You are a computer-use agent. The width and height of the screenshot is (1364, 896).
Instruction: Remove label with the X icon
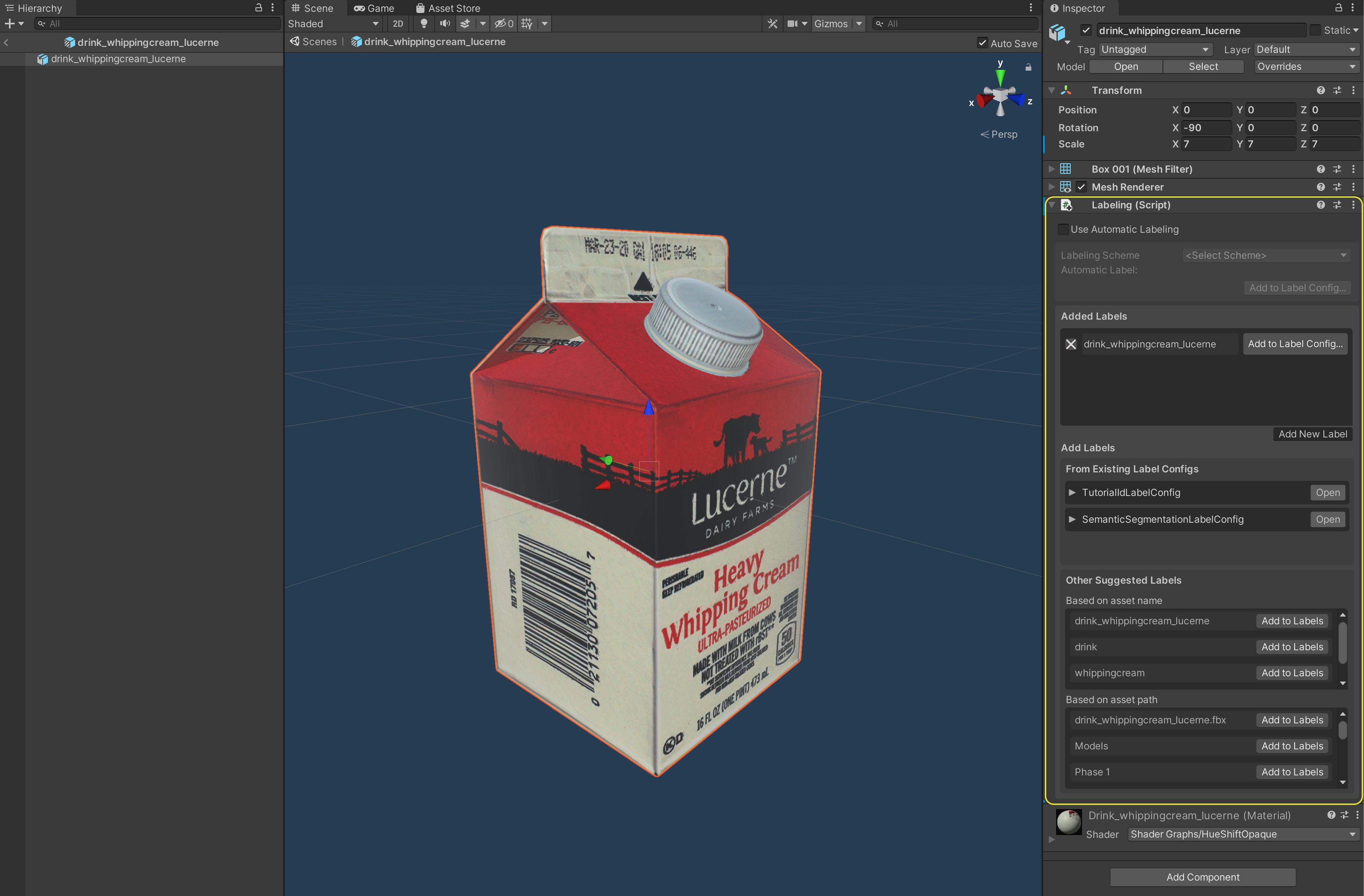[1071, 344]
